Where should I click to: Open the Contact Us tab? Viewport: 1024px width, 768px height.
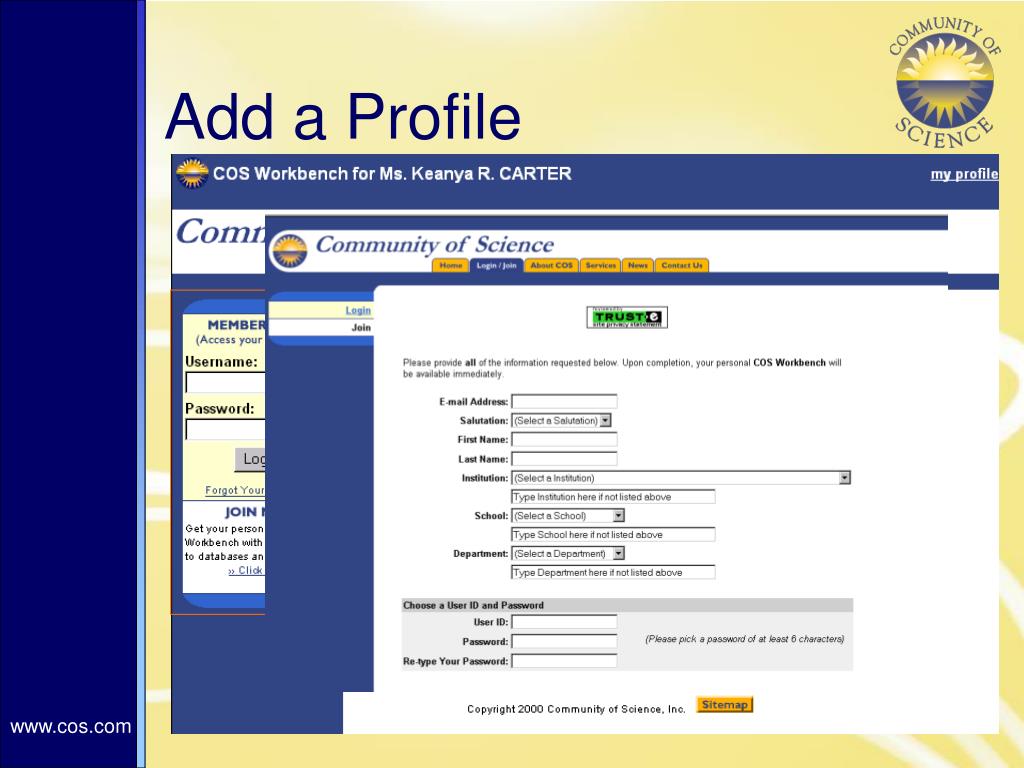(682, 265)
